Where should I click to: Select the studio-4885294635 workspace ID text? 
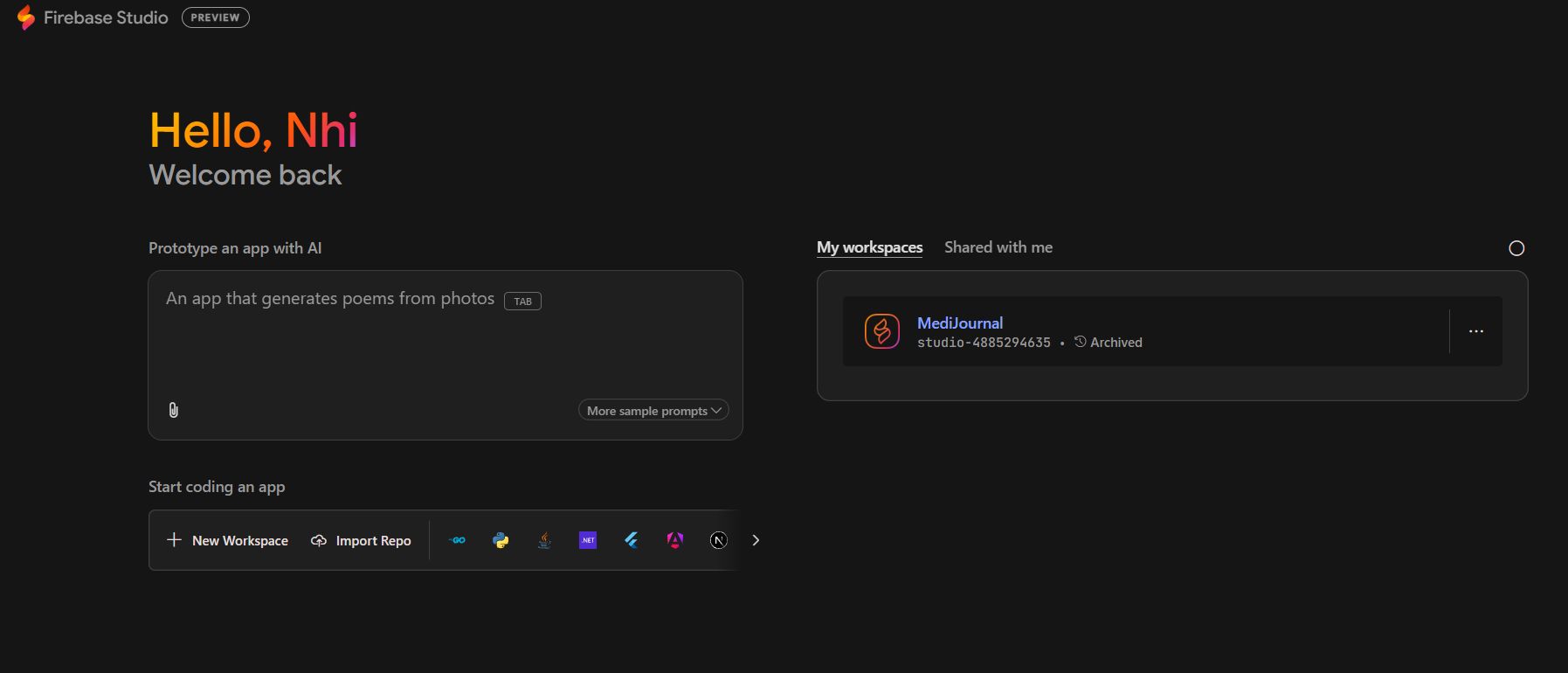pyautogui.click(x=984, y=343)
